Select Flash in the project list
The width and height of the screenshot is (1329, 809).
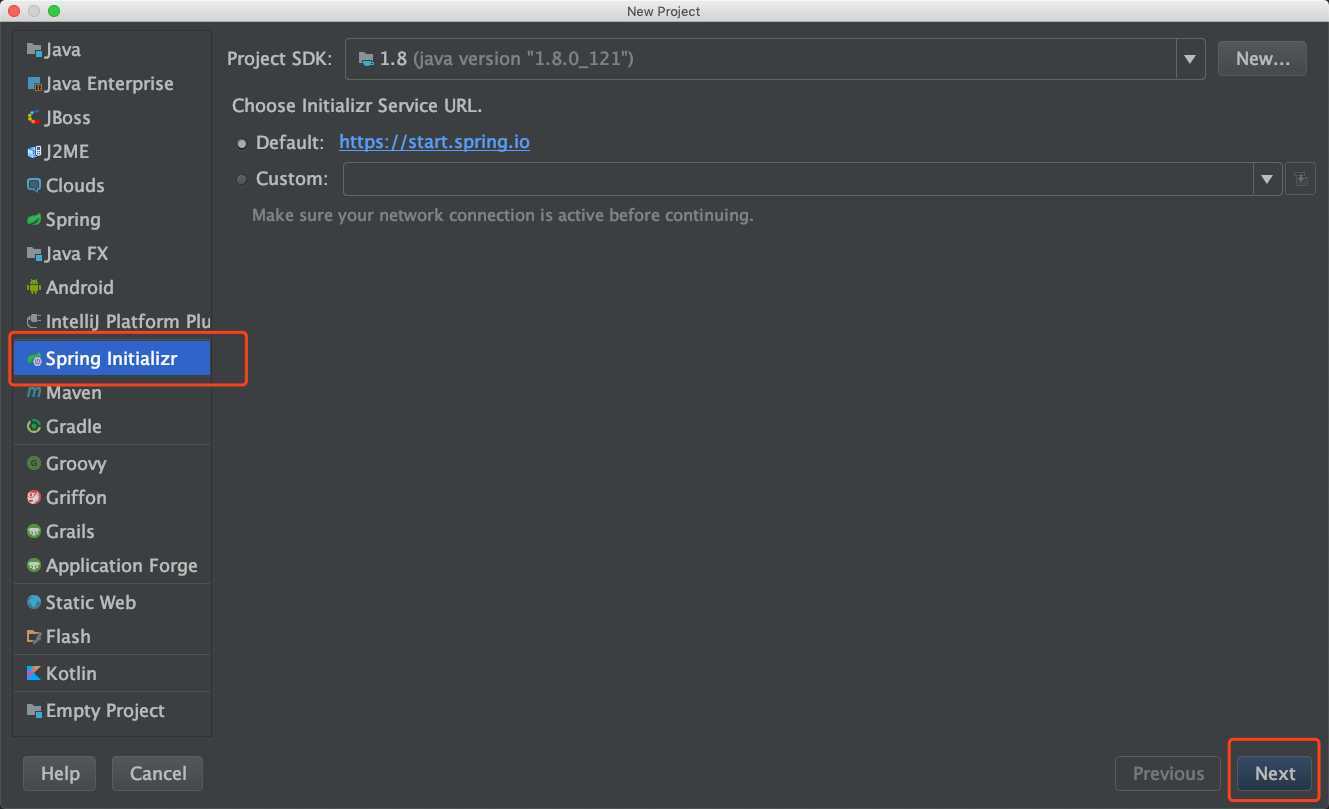click(111, 637)
